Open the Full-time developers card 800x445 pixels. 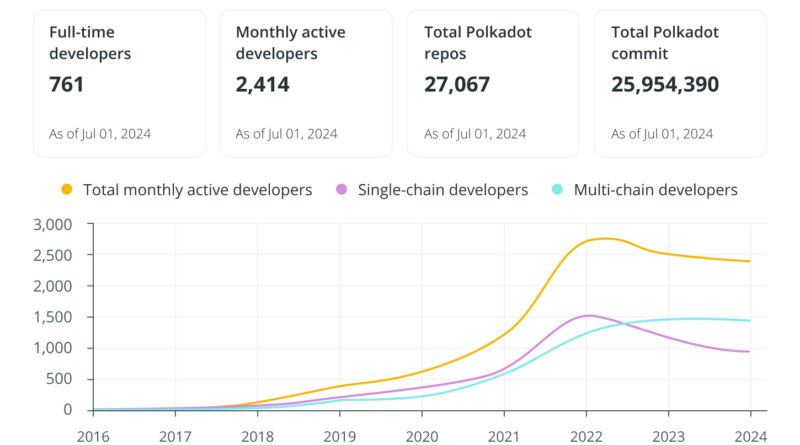120,83
